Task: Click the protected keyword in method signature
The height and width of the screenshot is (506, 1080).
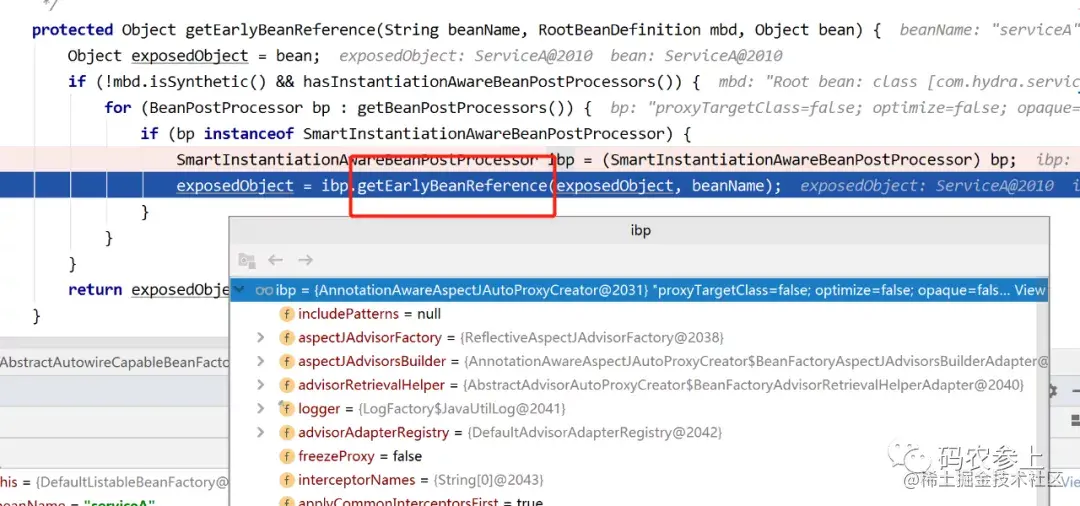Action: pos(72,30)
